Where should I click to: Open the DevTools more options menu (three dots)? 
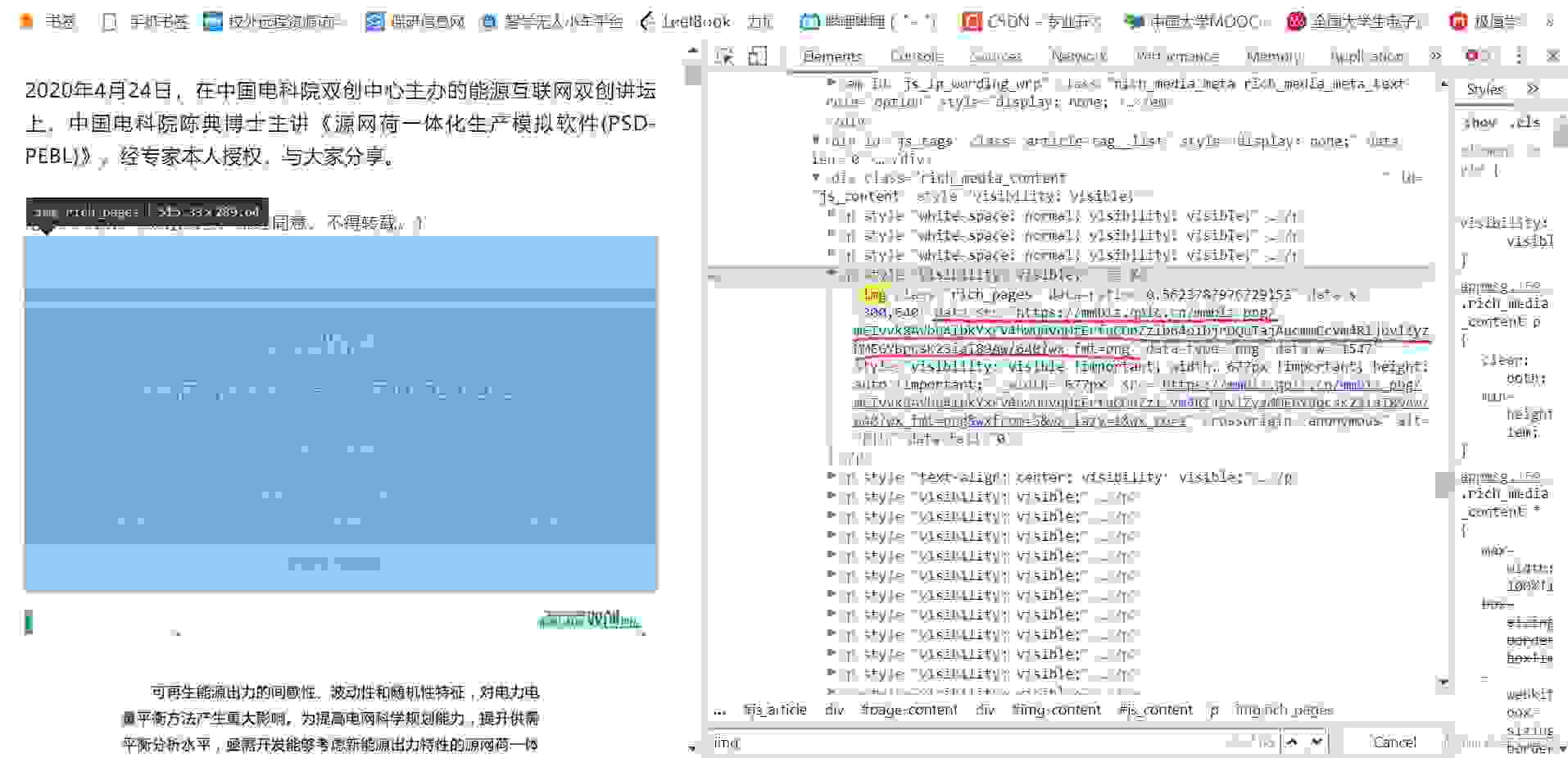coord(1519,56)
